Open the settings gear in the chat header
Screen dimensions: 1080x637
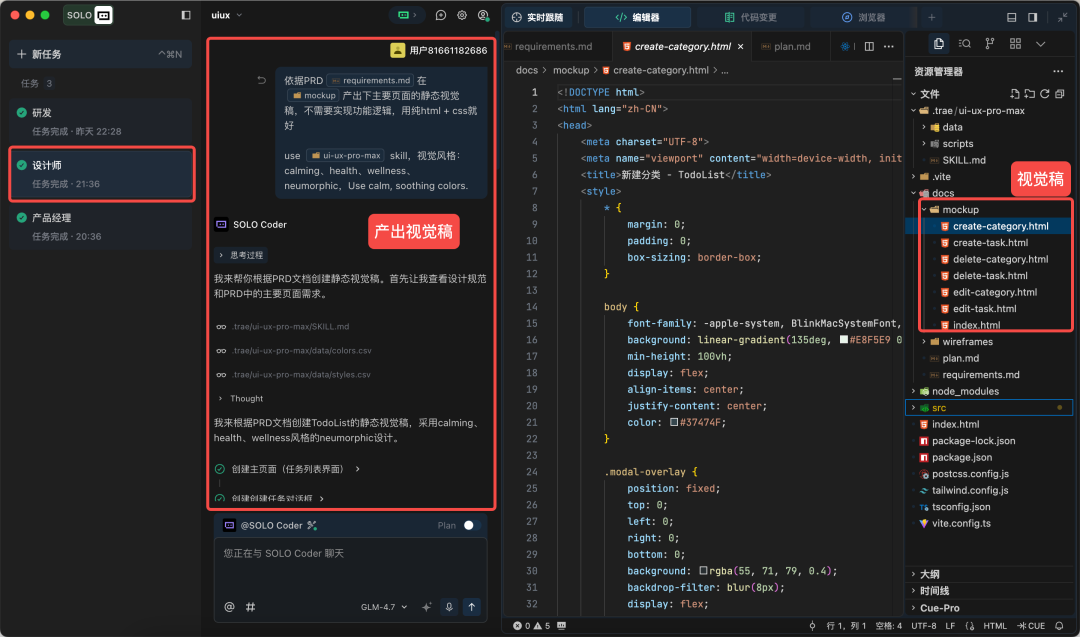[x=462, y=16]
